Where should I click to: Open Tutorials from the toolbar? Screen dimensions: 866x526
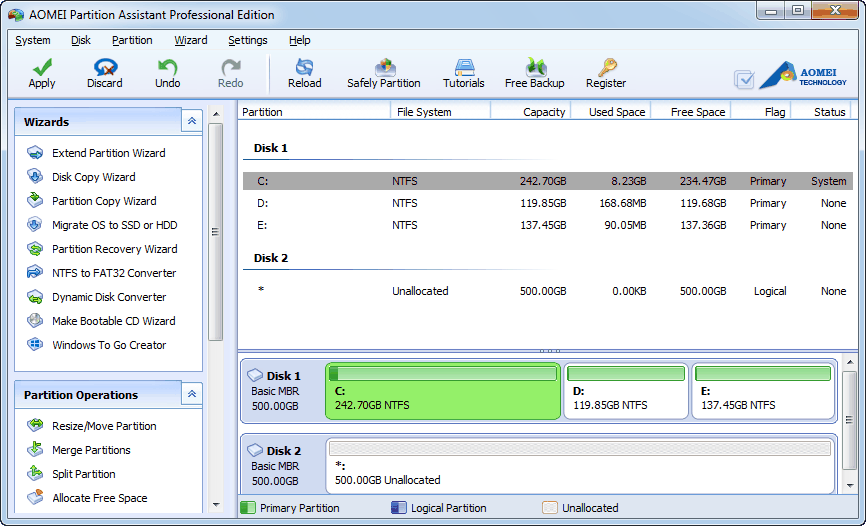(463, 68)
